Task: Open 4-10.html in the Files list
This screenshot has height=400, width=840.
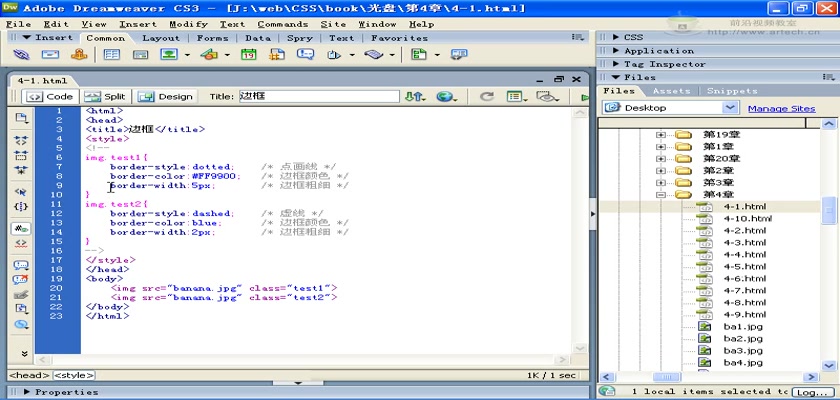Action: (747, 218)
